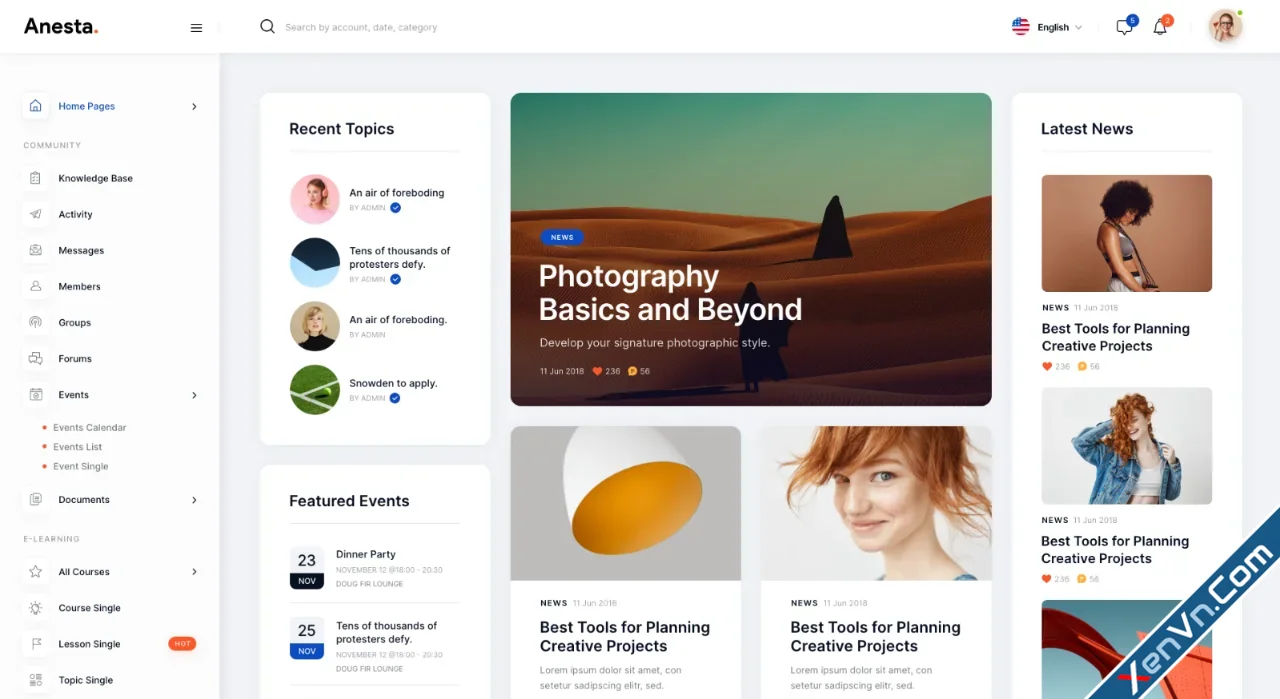The width and height of the screenshot is (1280, 699).
Task: Click the Documents sidebar icon
Action: 36,499
